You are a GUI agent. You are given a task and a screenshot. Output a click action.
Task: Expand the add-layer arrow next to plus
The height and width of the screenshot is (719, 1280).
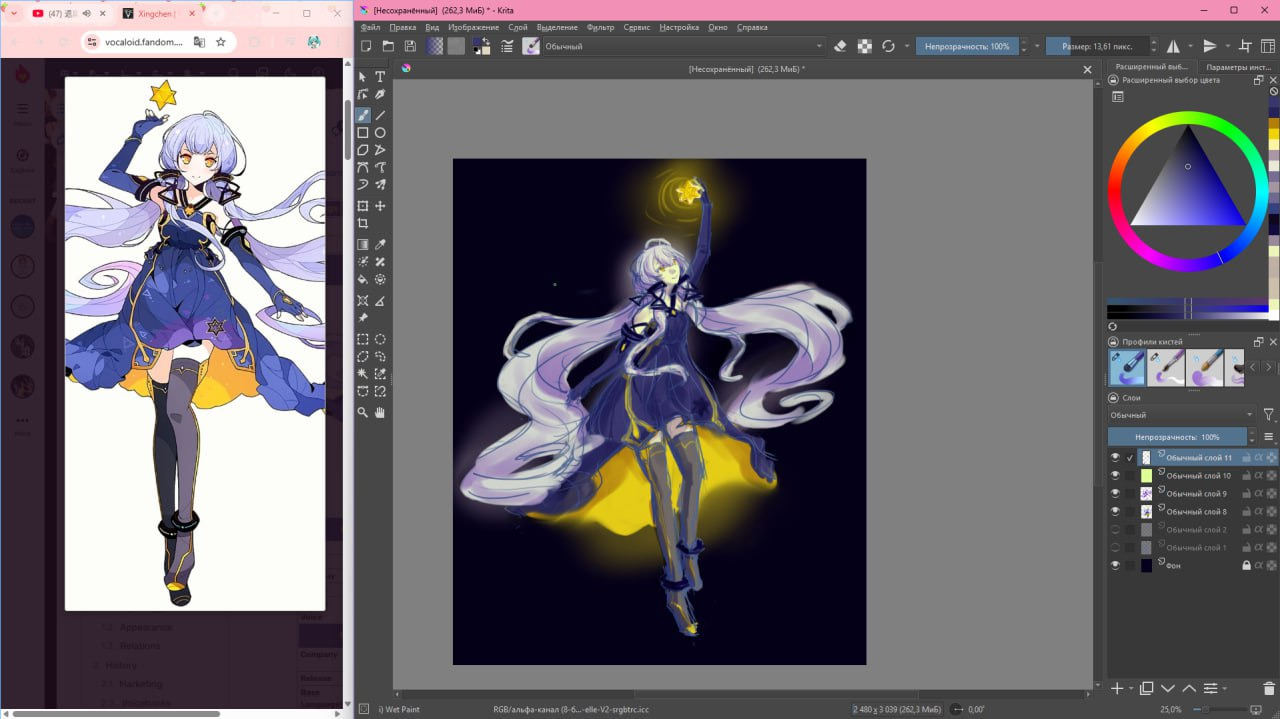tap(1130, 688)
